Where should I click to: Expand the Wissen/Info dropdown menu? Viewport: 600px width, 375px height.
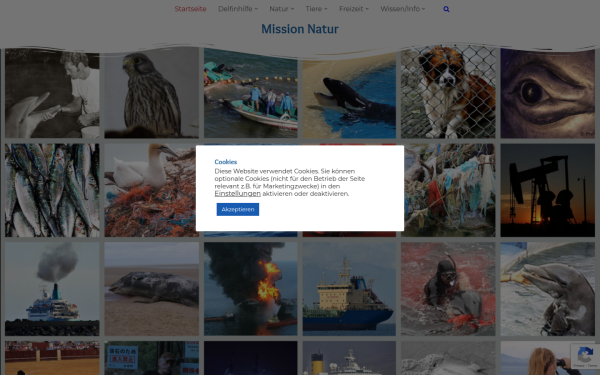click(403, 9)
